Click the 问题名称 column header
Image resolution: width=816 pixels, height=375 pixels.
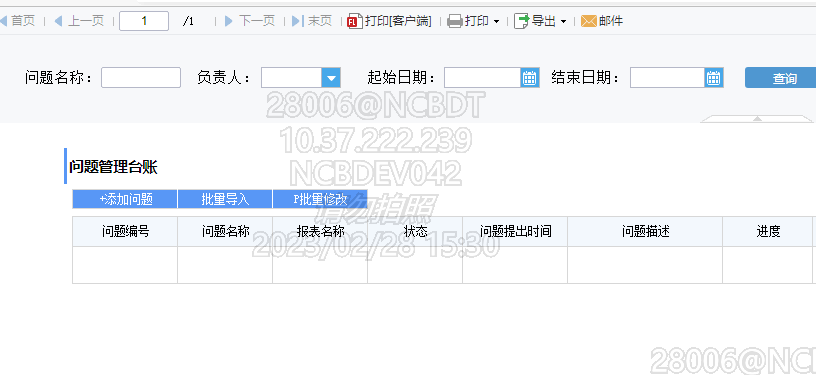(x=225, y=231)
